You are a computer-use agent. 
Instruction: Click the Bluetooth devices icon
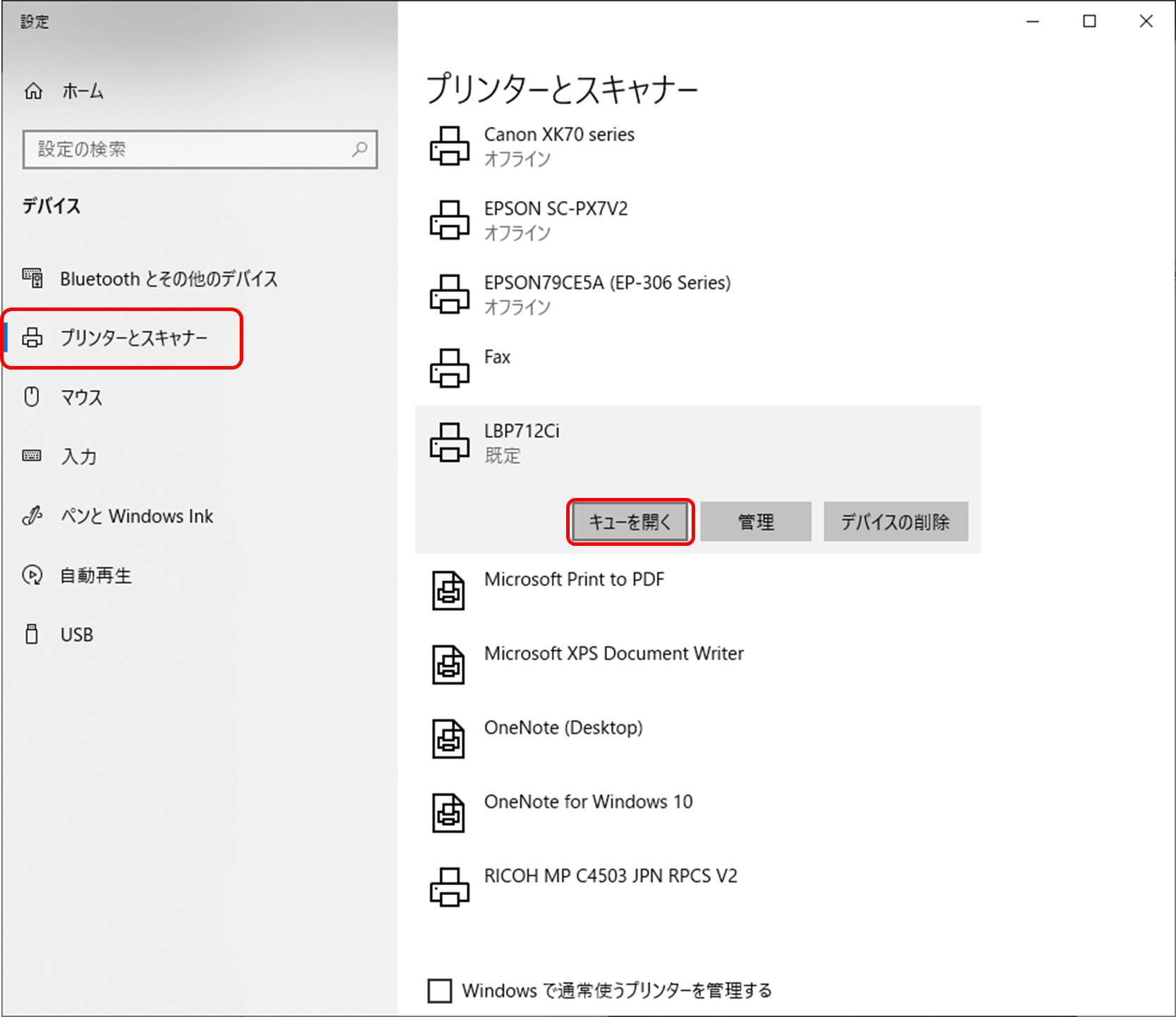tap(32, 278)
